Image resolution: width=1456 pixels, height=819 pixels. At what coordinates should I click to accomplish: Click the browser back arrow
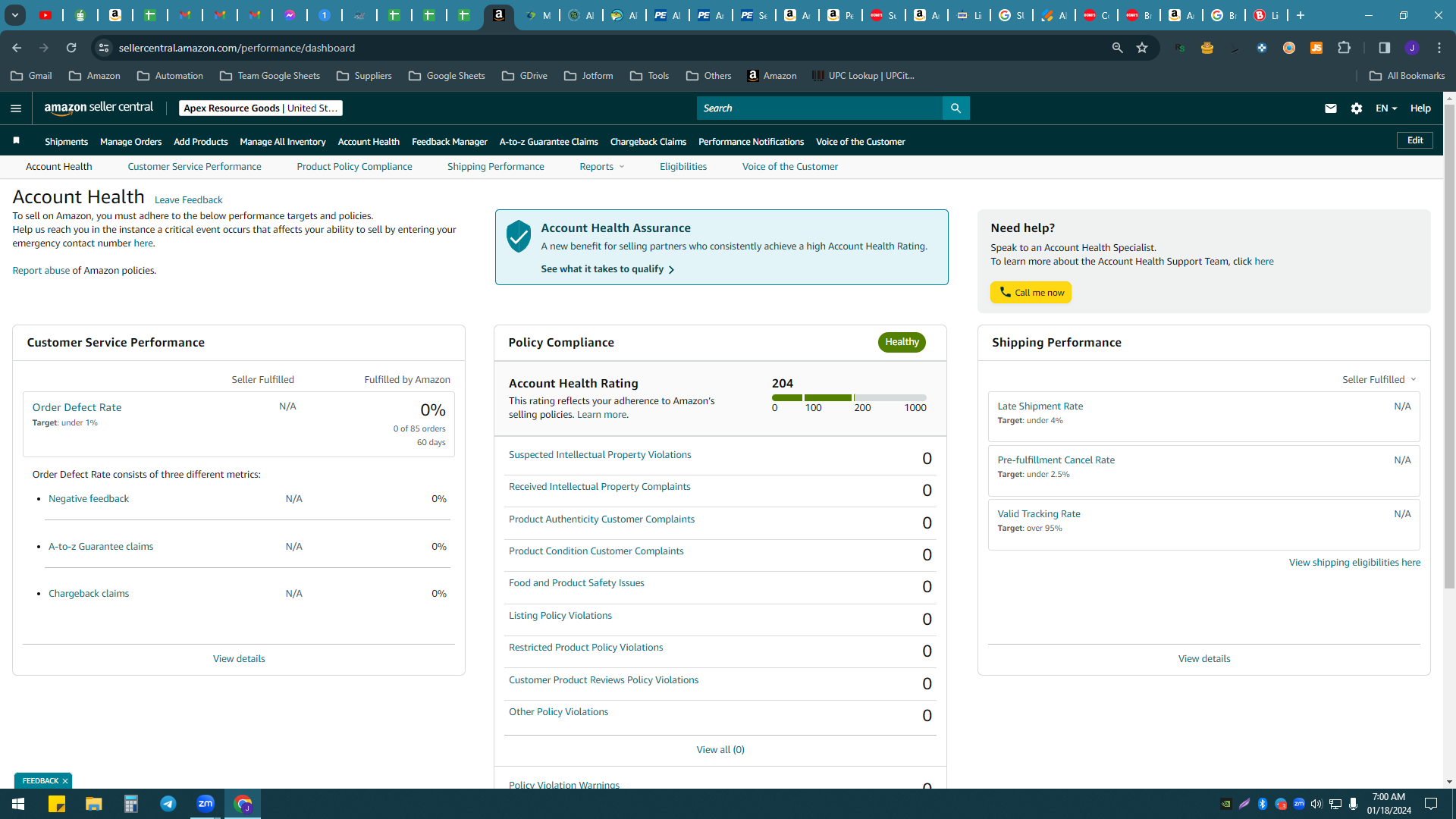click(17, 48)
